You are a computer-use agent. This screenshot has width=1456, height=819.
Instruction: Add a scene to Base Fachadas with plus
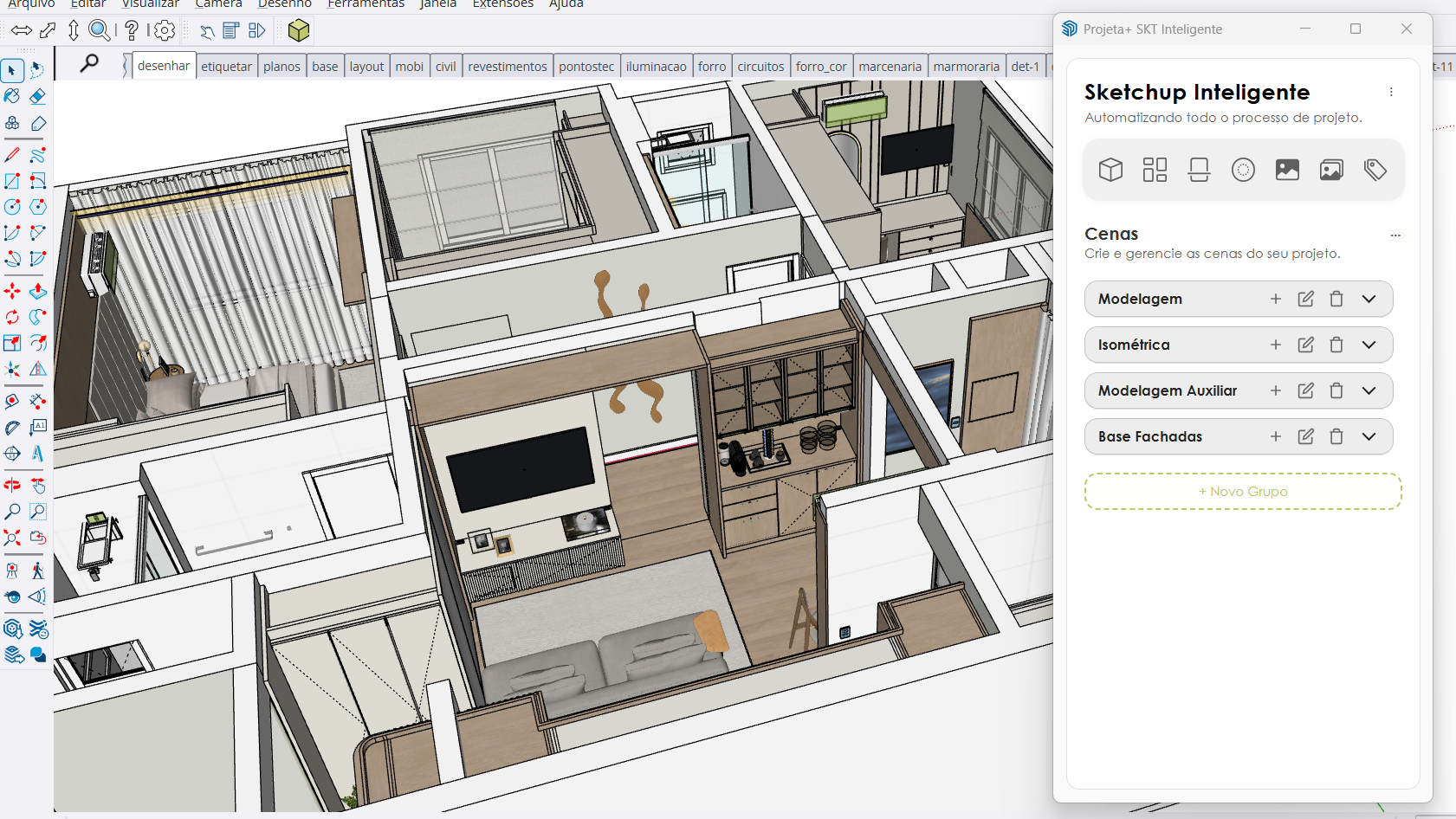(1276, 436)
